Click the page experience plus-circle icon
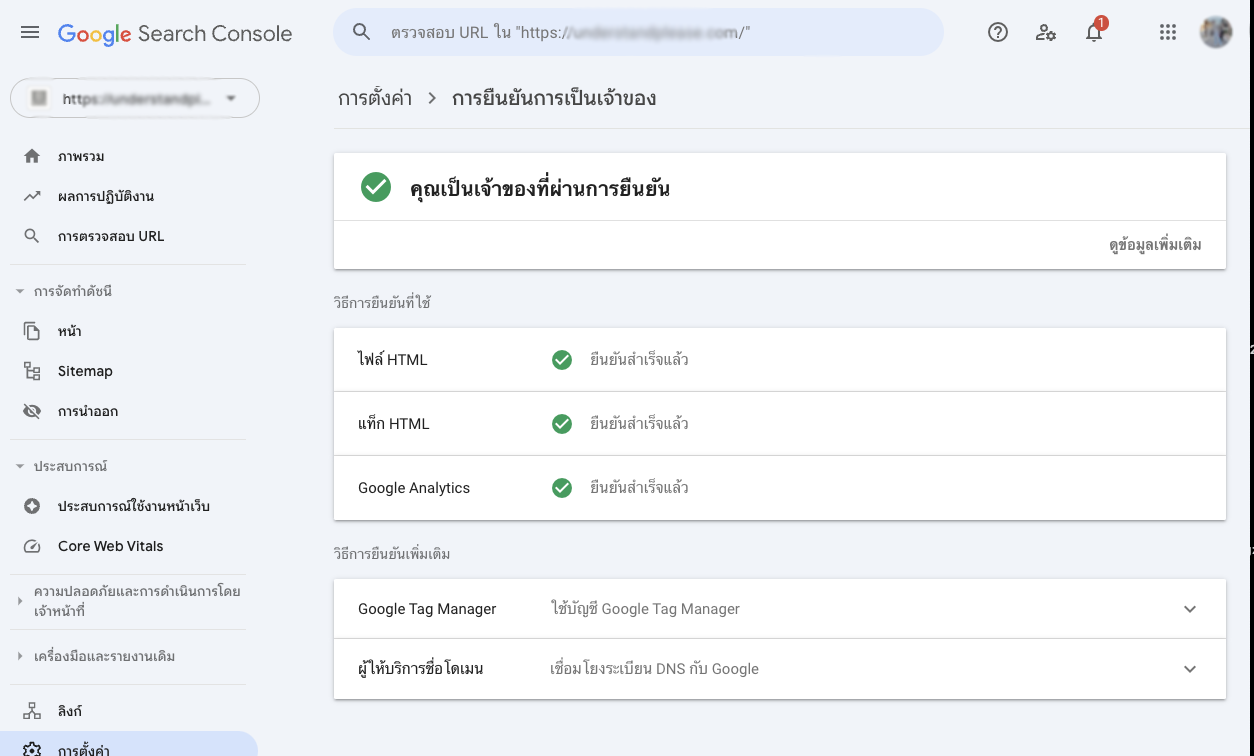This screenshot has height=756, width=1254. [x=32, y=506]
